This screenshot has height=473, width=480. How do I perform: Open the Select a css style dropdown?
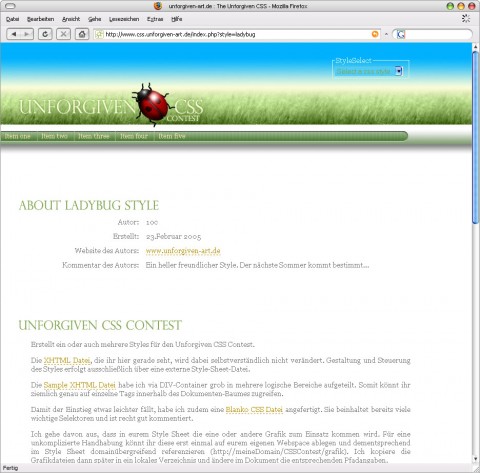tap(369, 71)
